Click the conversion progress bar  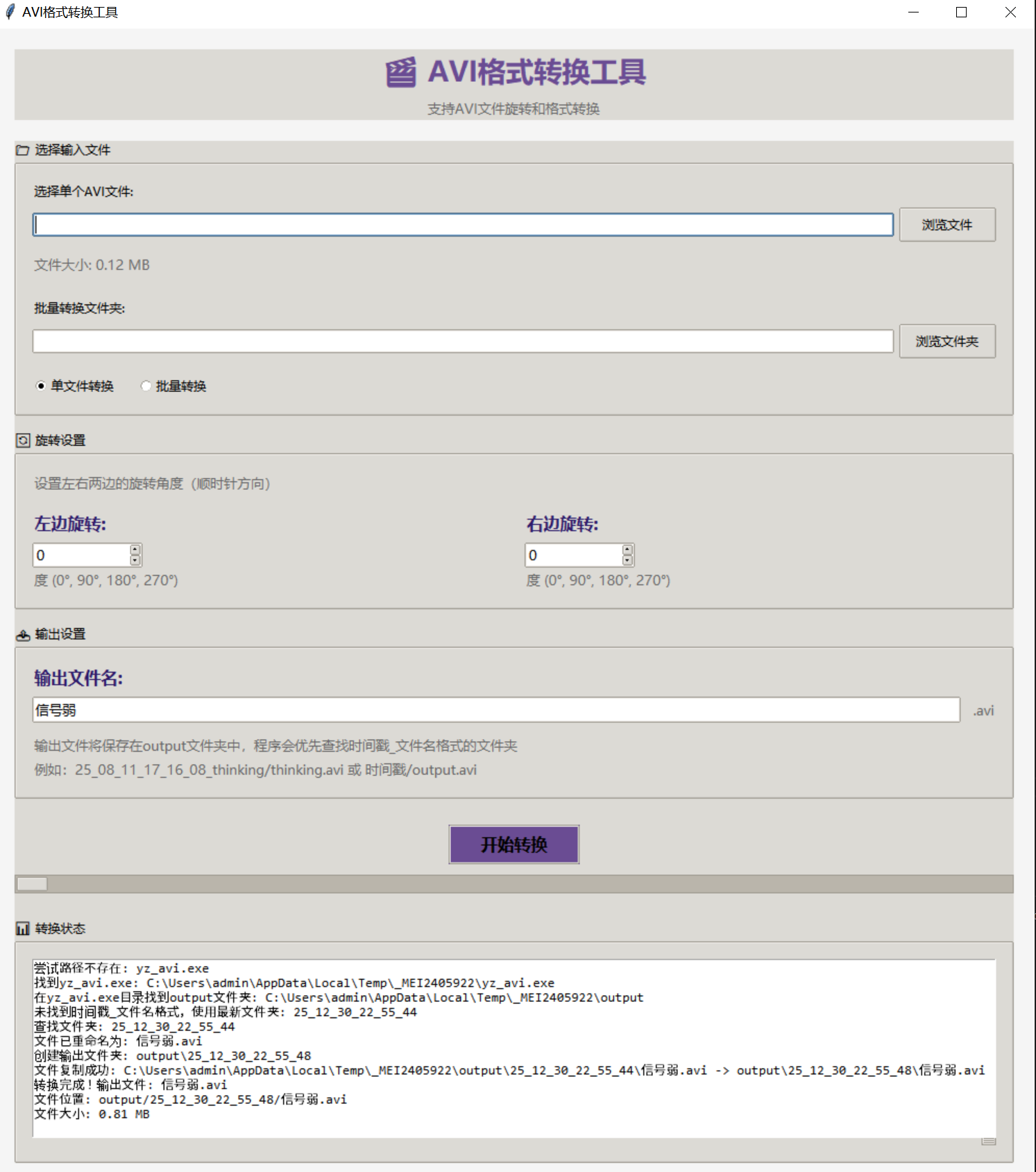(513, 884)
